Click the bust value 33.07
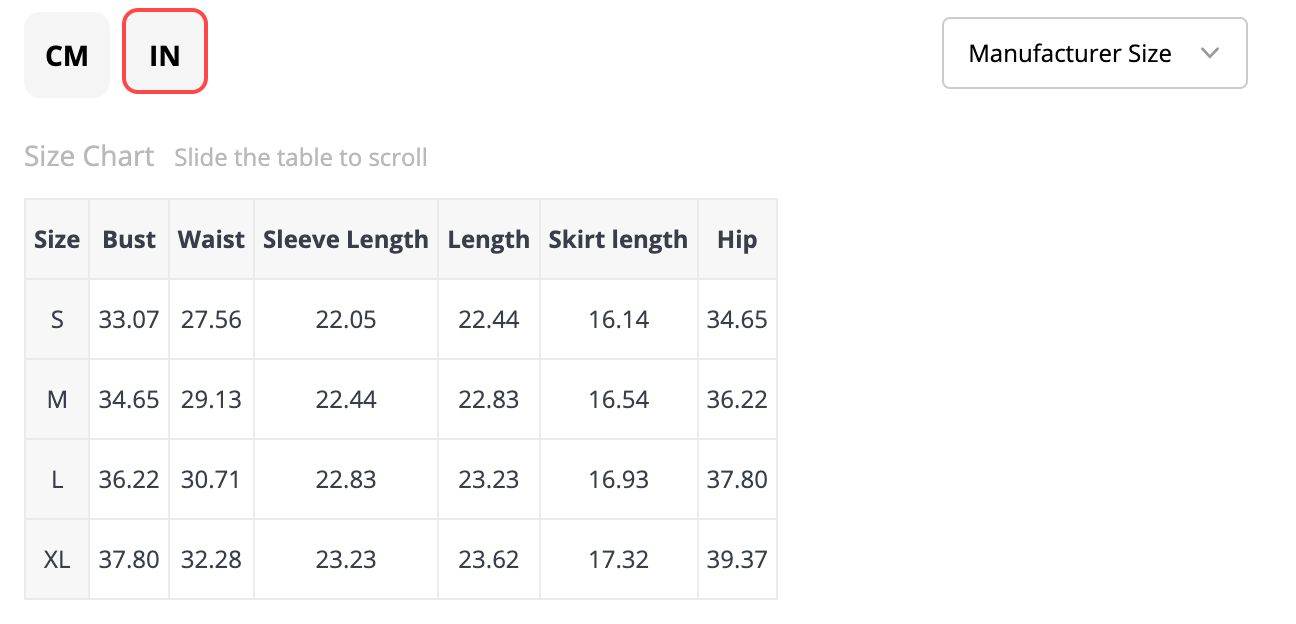 click(x=129, y=319)
